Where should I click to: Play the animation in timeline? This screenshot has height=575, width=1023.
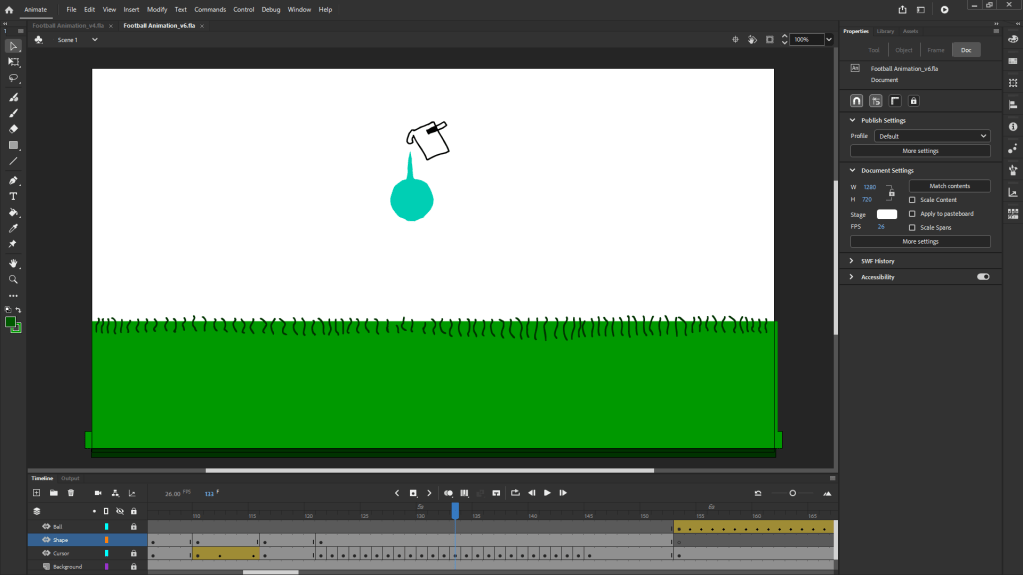(x=547, y=493)
